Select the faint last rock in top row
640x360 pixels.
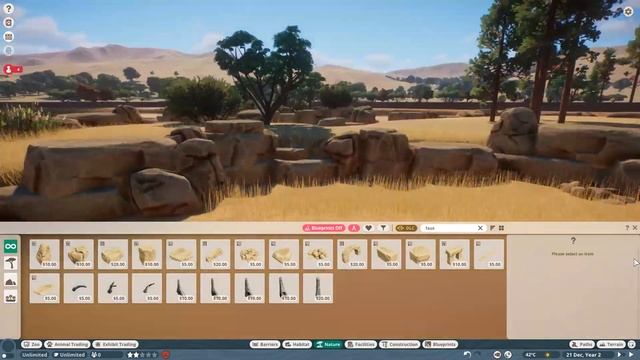489,254
